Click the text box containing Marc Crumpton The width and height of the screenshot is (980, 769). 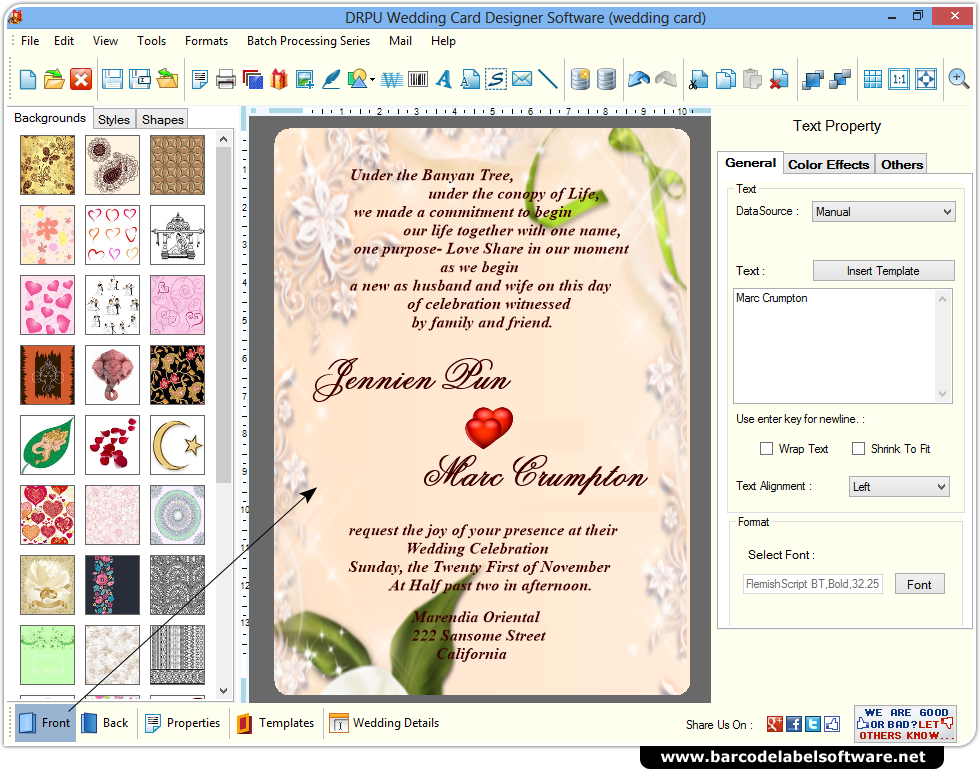click(842, 345)
